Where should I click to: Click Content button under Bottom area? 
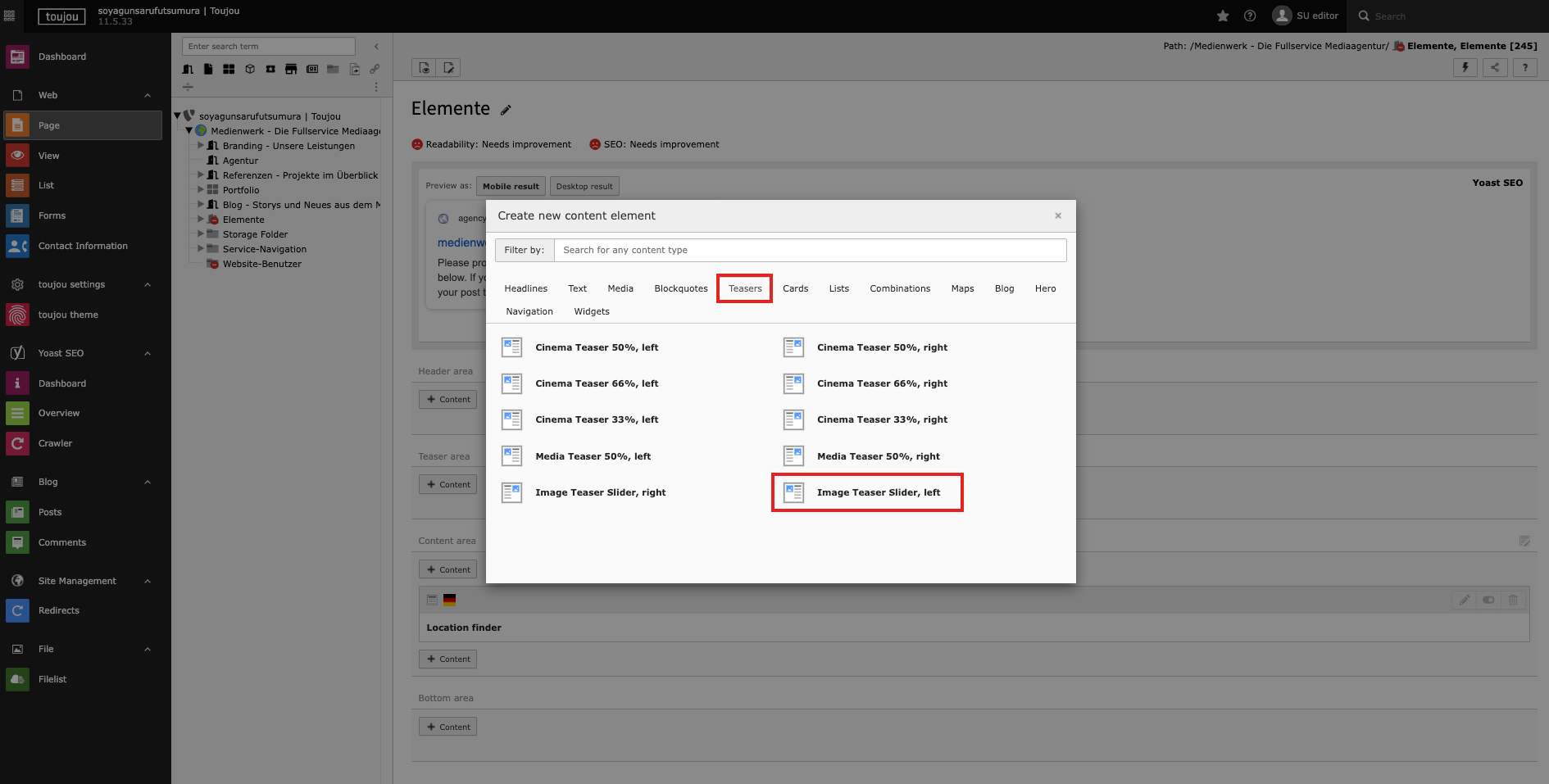(447, 727)
